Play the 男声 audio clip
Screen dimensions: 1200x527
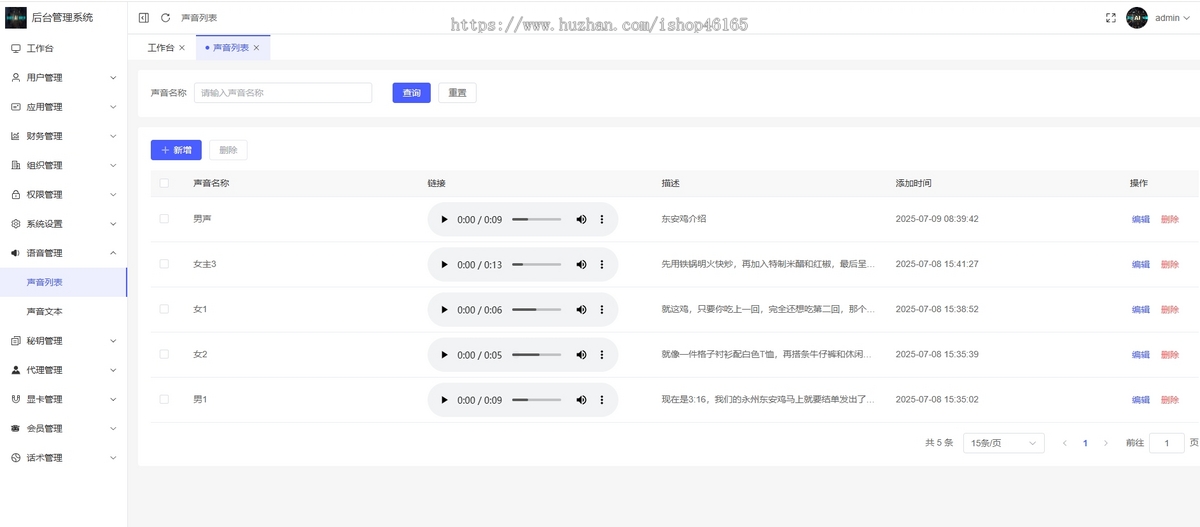point(444,219)
